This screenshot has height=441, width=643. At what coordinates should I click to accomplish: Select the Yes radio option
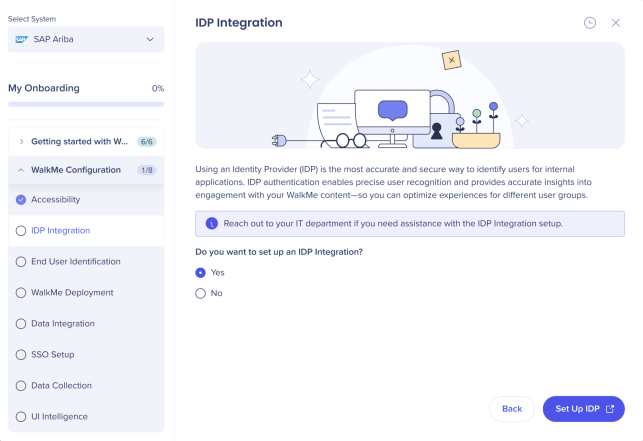pyautogui.click(x=201, y=273)
